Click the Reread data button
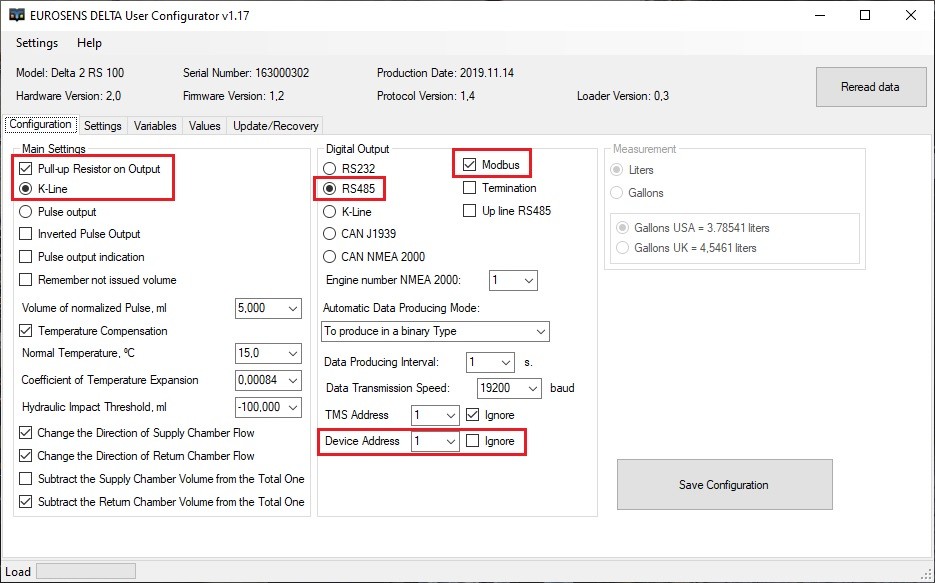The height and width of the screenshot is (583, 935). tap(869, 87)
